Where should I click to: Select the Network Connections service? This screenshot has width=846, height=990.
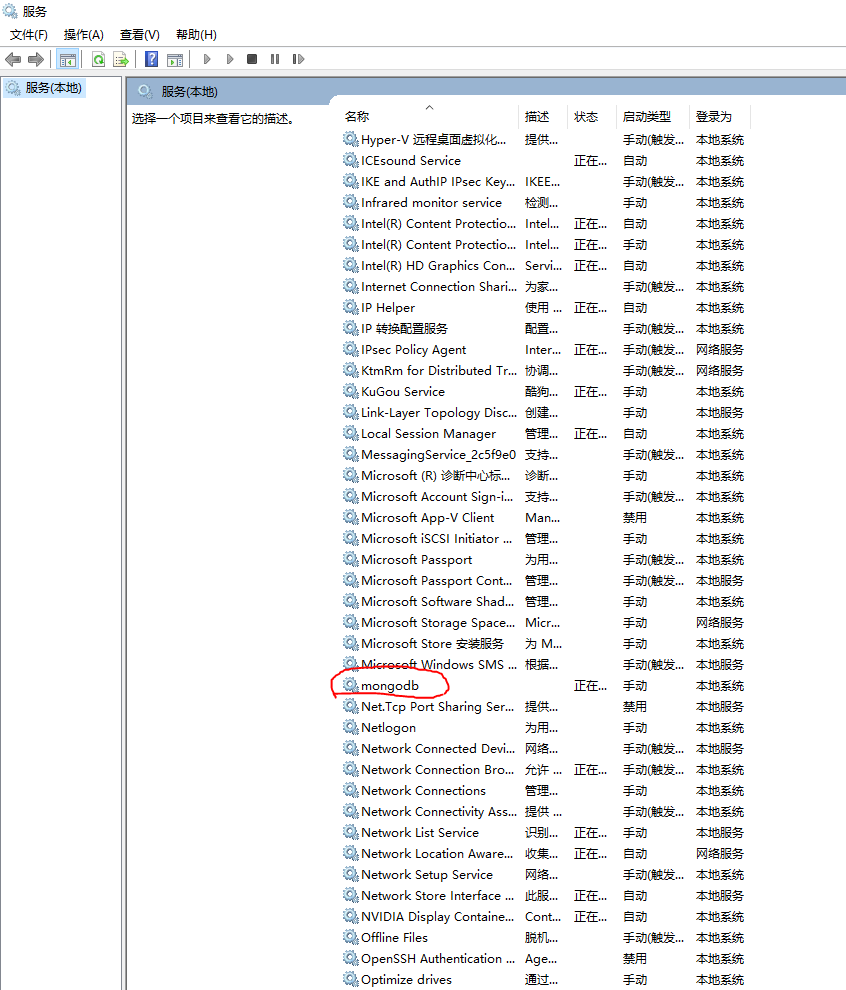pyautogui.click(x=543, y=790)
